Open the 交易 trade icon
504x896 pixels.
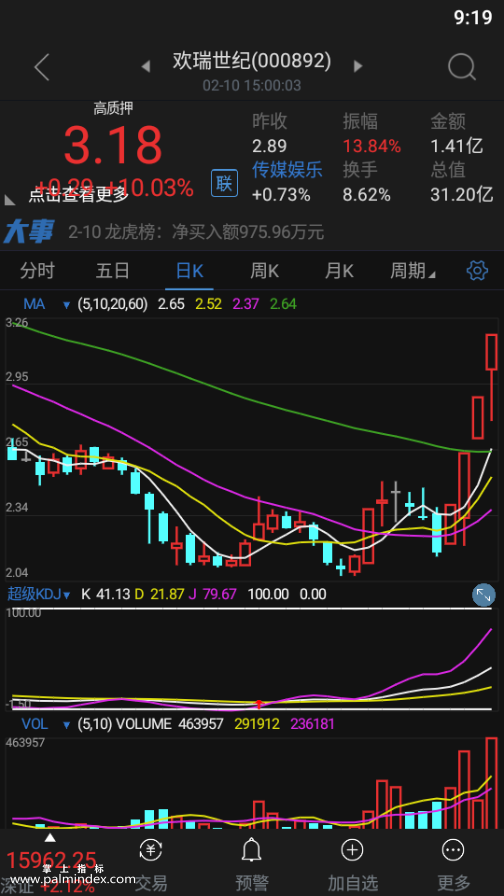[x=151, y=850]
